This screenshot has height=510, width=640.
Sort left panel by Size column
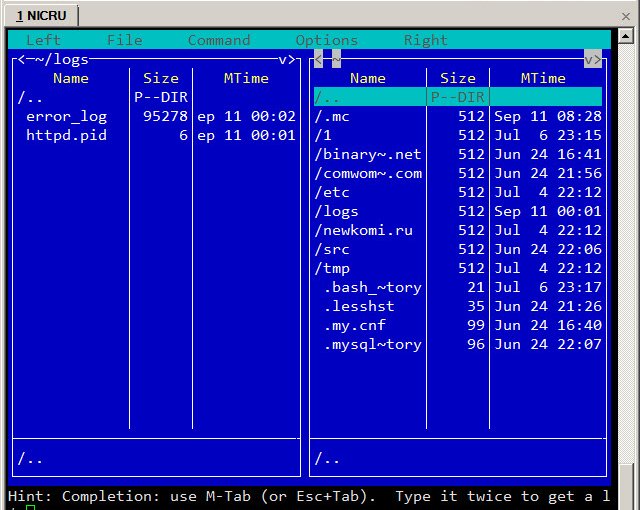pos(160,78)
